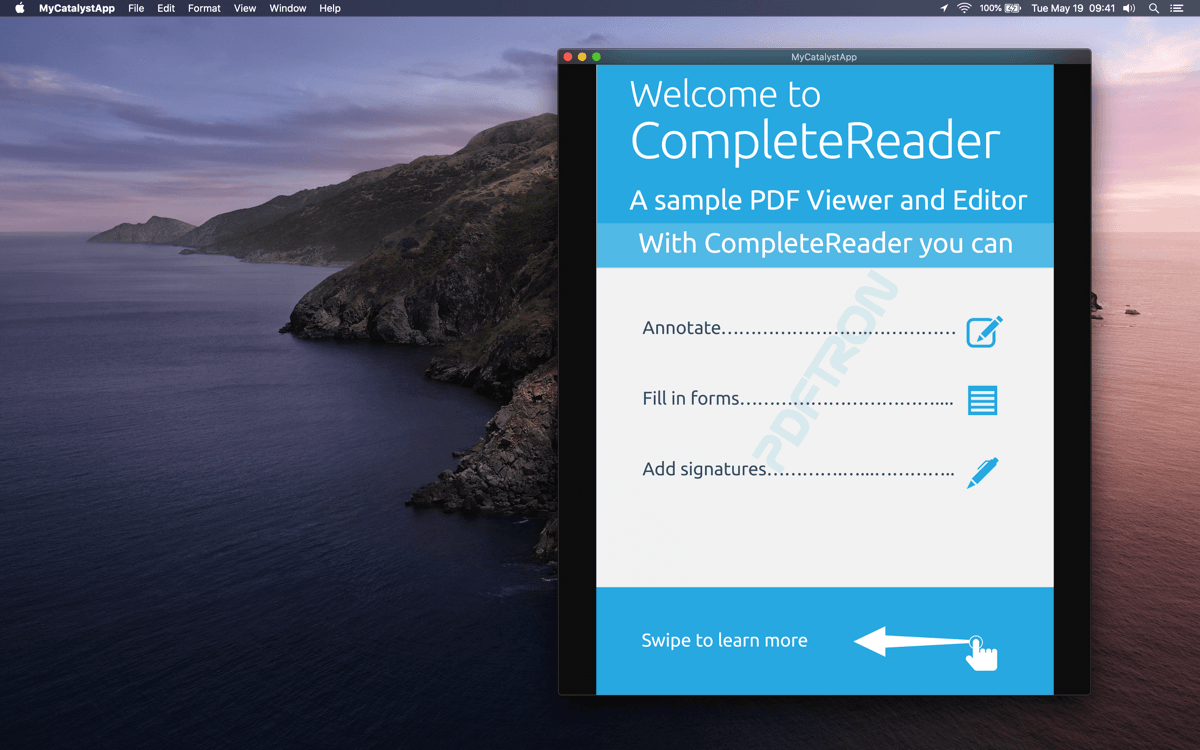
Task: Open the Format menu
Action: pos(203,8)
